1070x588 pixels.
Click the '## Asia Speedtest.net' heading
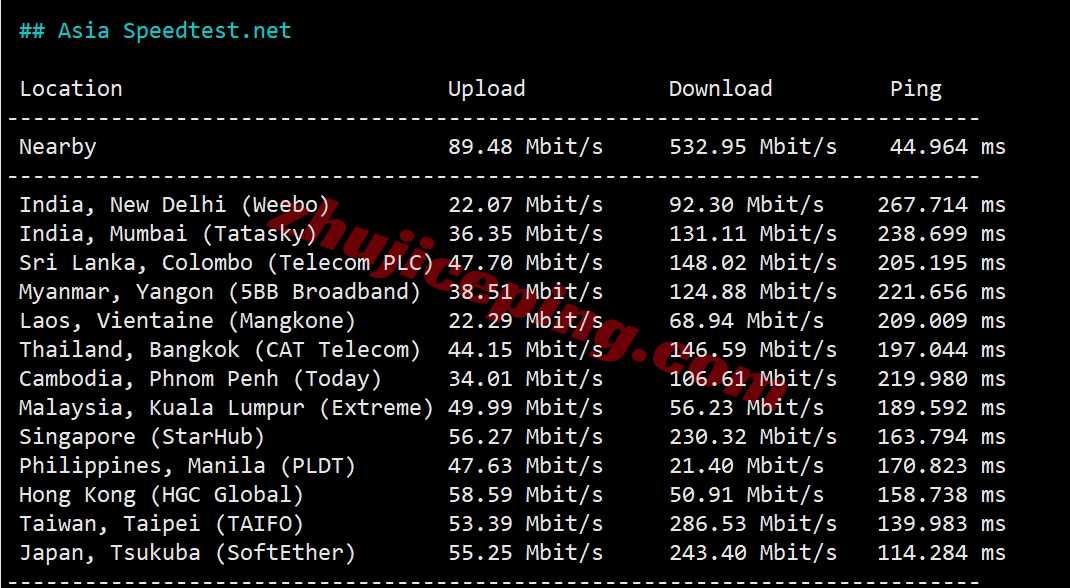tap(155, 31)
